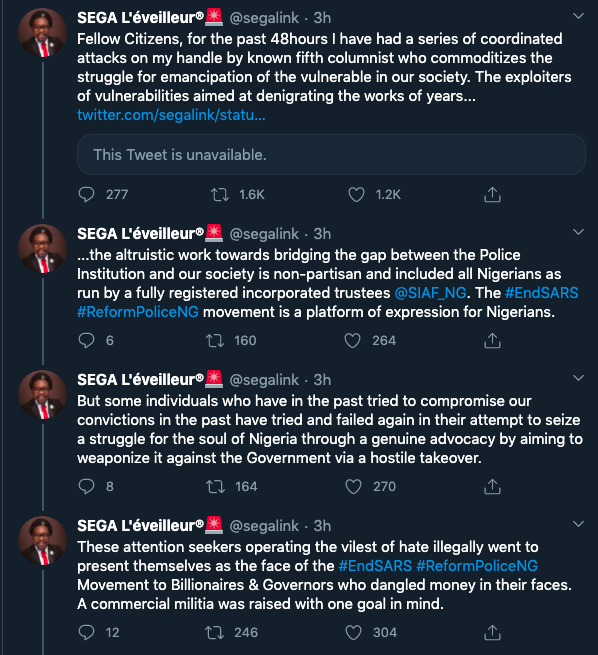Reply to the tweet with 8 comments
598x655 pixels.
pyautogui.click(x=86, y=487)
